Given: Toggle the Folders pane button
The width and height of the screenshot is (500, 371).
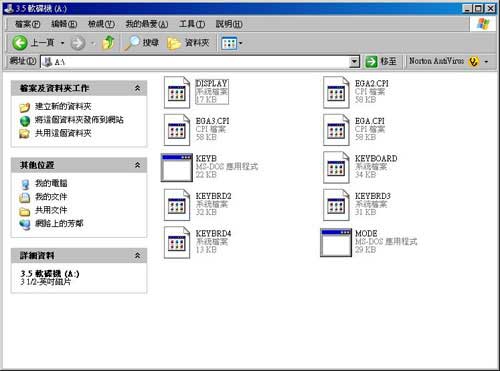Looking at the screenshot, I should (x=188, y=43).
